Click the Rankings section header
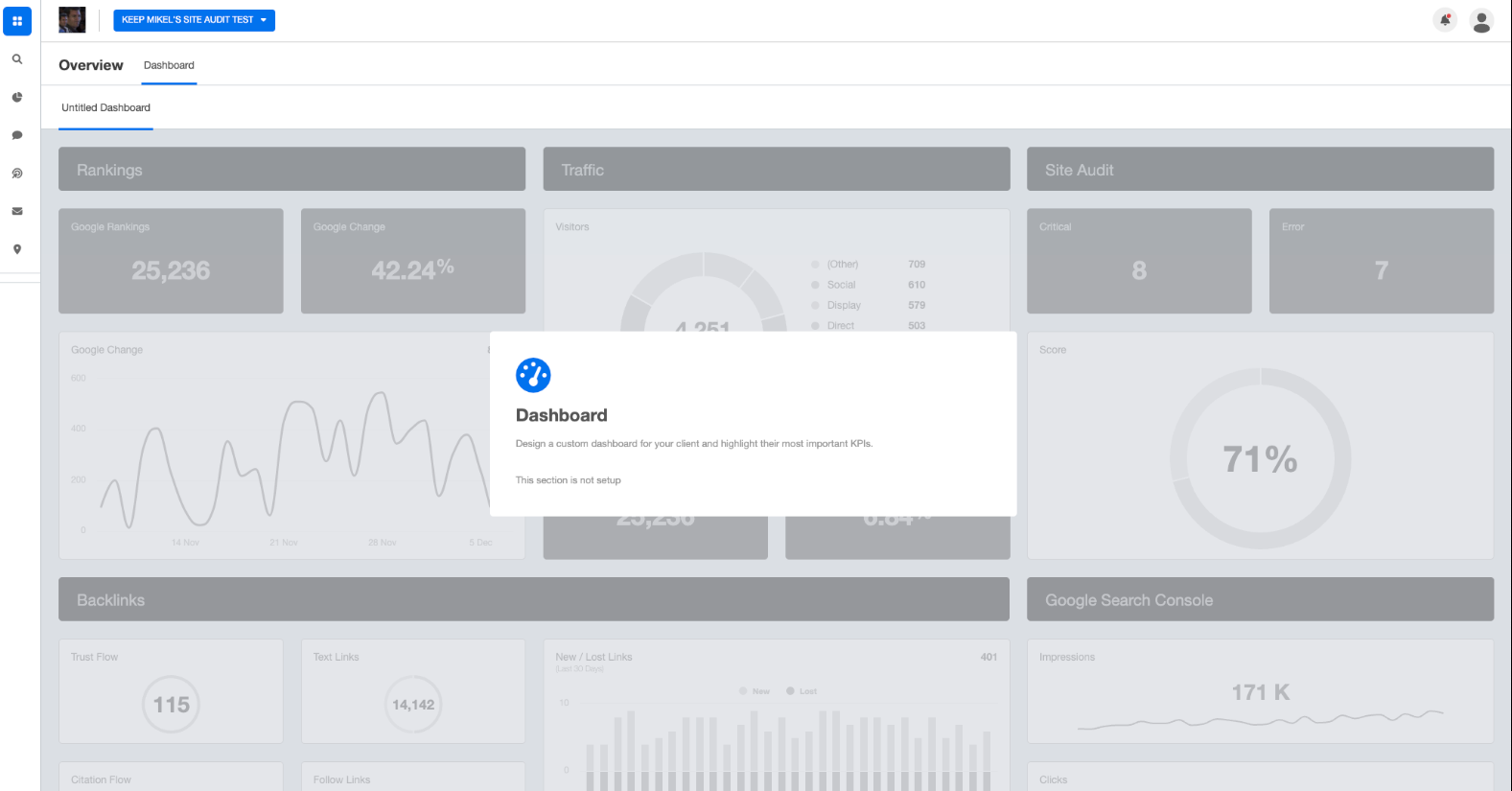This screenshot has width=1512, height=791. tap(291, 170)
